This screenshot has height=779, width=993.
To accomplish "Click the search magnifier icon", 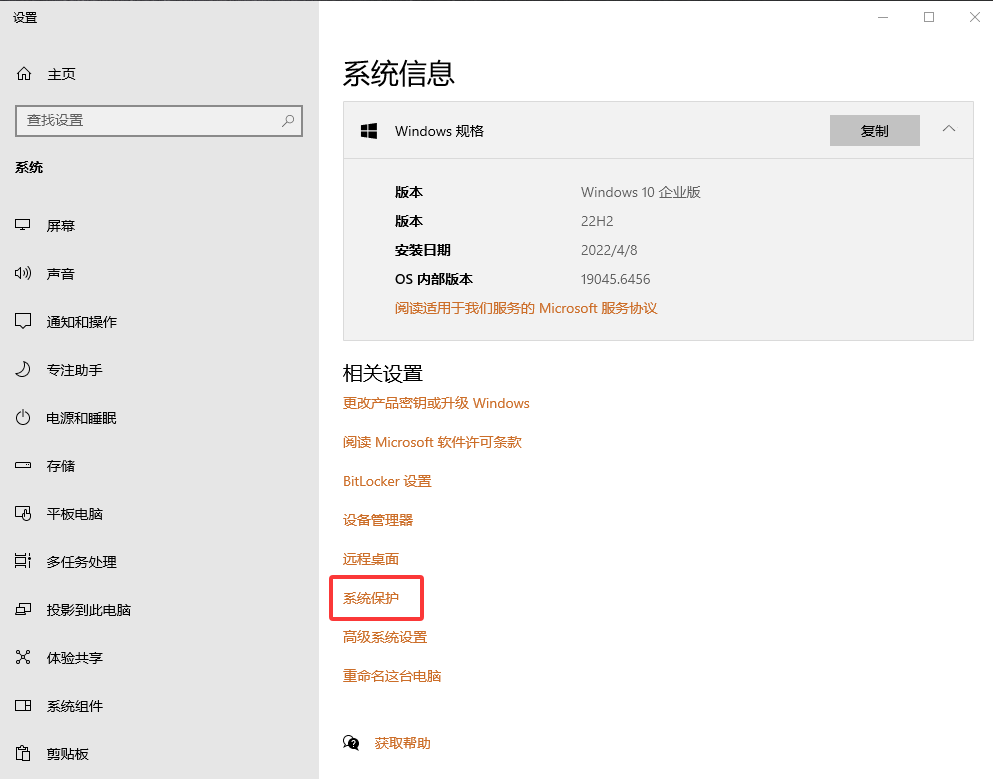I will pos(288,121).
